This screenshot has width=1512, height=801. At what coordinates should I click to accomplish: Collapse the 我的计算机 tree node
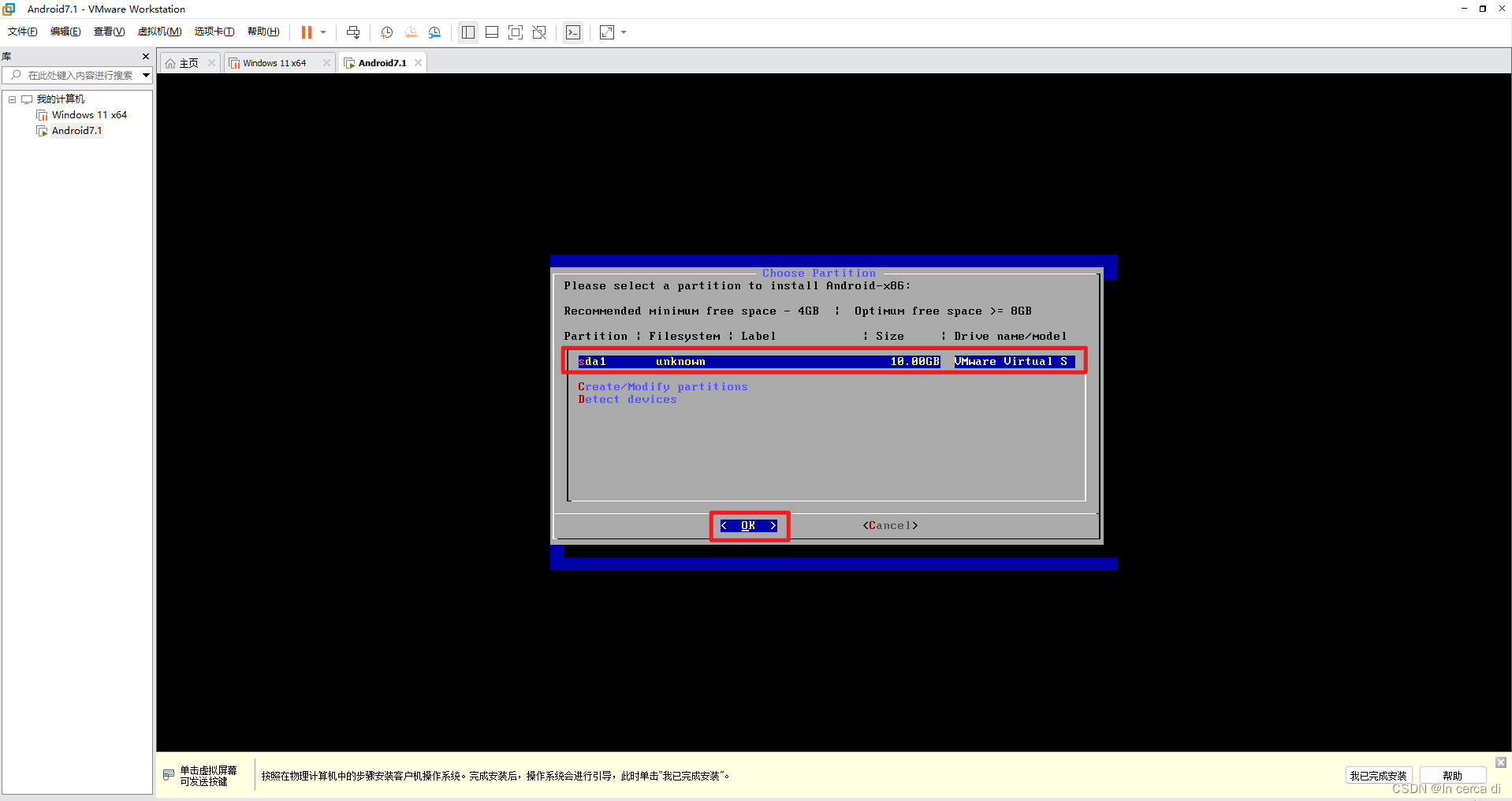click(12, 99)
